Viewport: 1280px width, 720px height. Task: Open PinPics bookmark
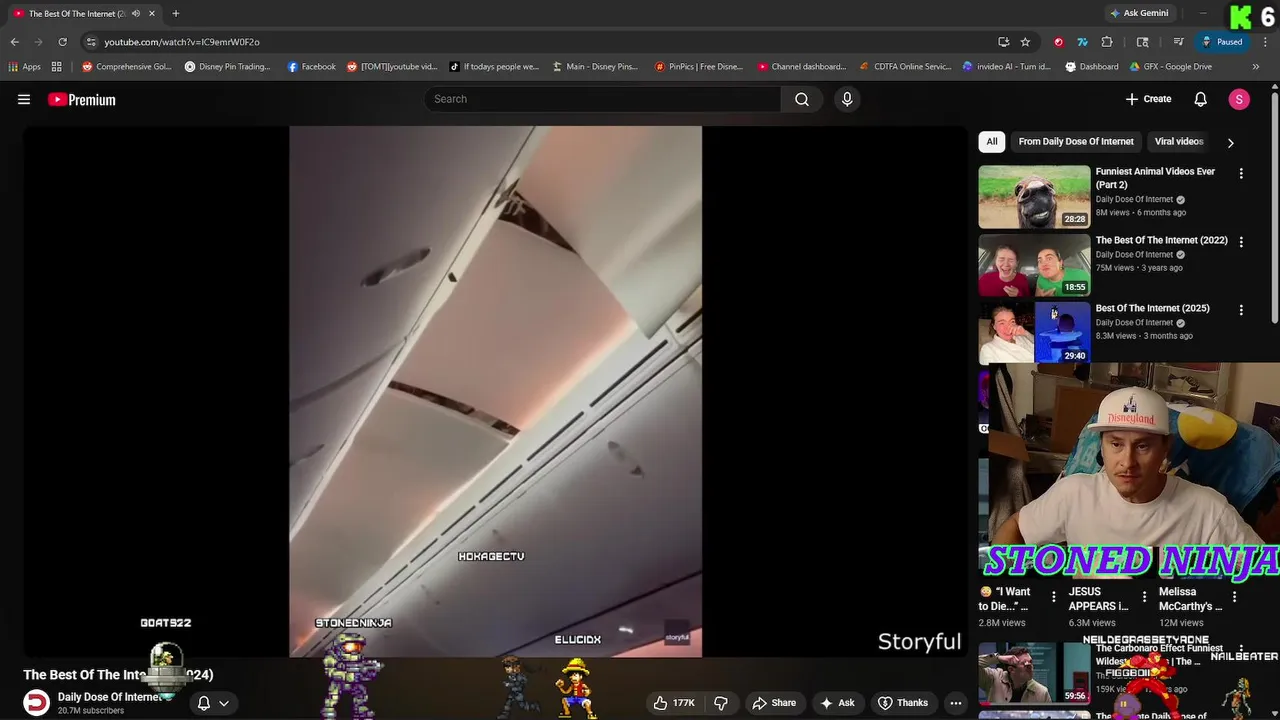699,67
